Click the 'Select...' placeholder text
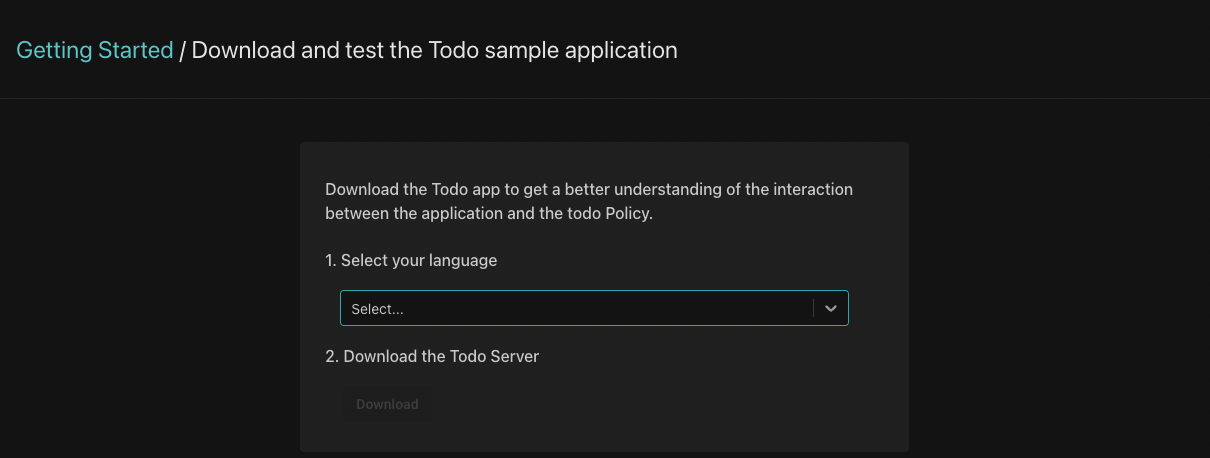 tap(378, 309)
